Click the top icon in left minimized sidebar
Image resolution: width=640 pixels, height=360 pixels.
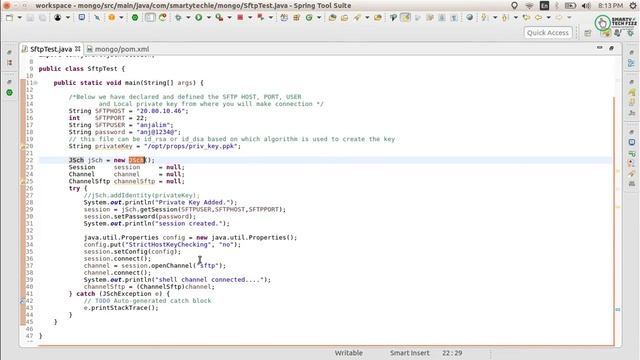coord(9,52)
